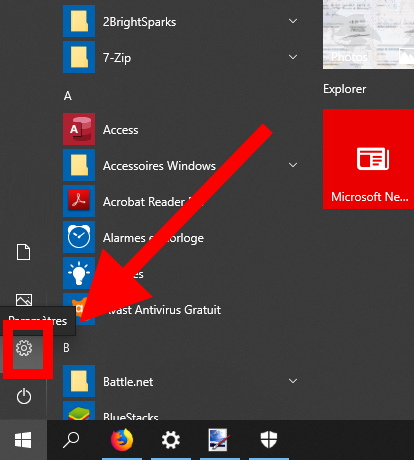Open Avast Antivirus Gratuit entry
The width and height of the screenshot is (414, 460).
tap(162, 310)
